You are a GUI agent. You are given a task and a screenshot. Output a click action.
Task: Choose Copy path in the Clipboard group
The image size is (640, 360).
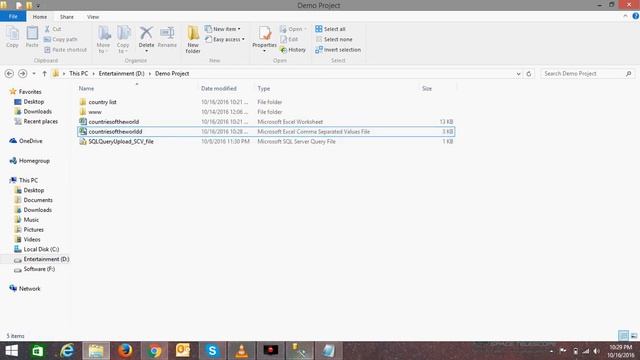tap(60, 39)
